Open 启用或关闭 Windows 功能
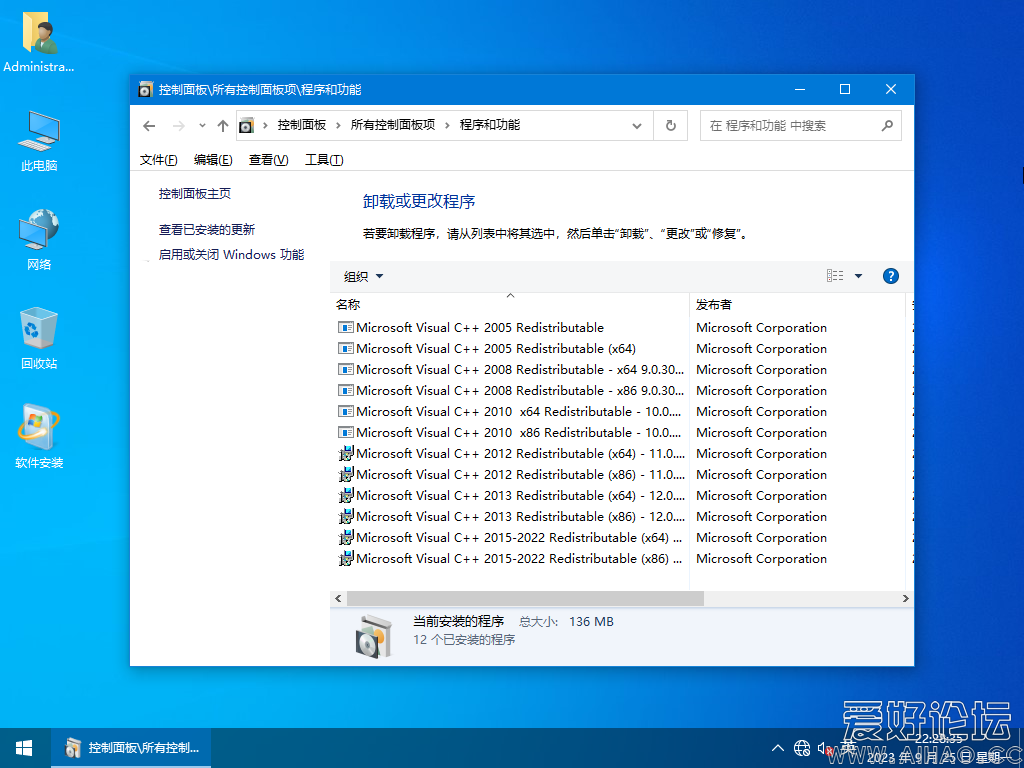1024x768 pixels. click(232, 254)
